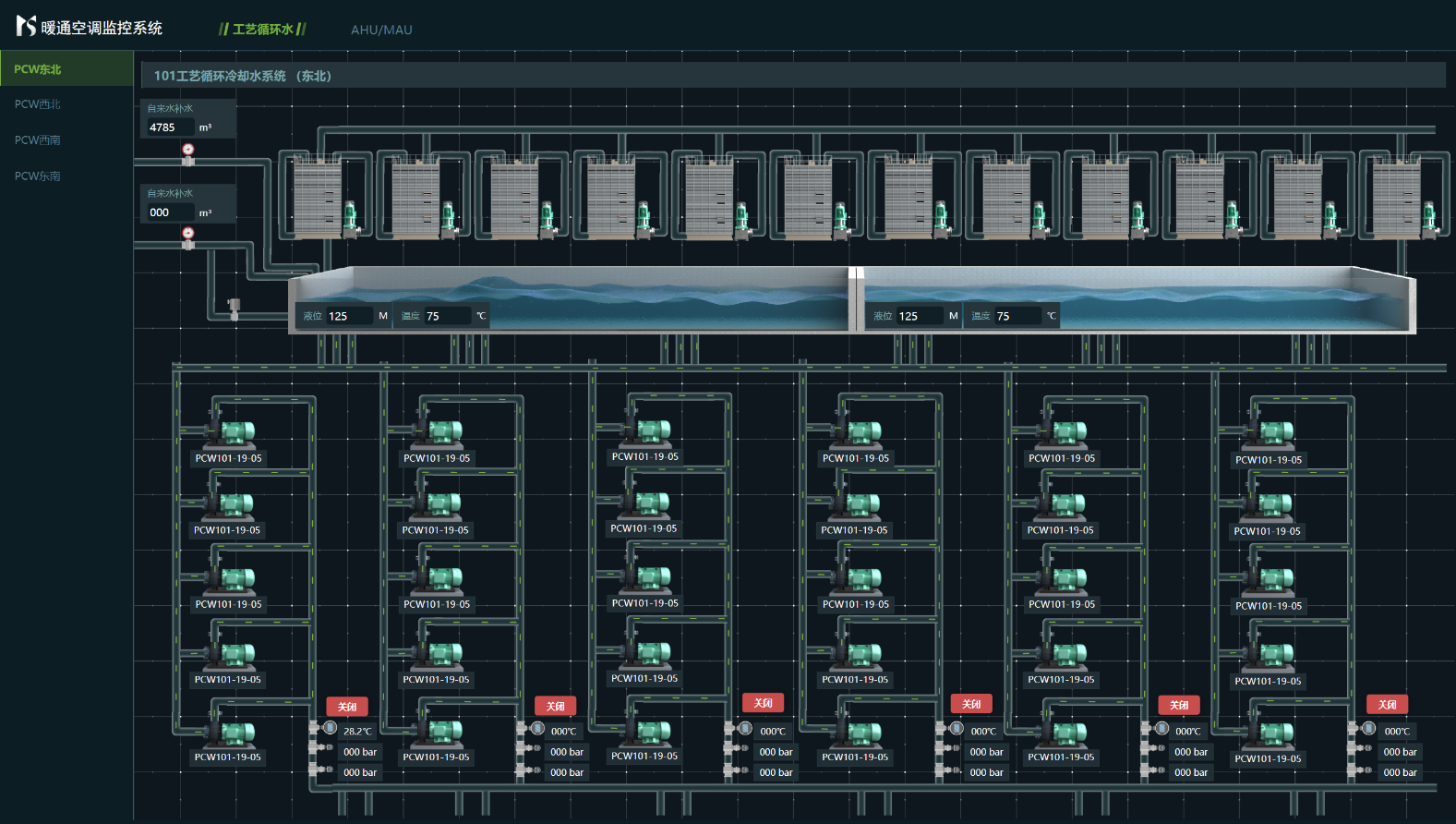Toggle the 关闭 button above the 28.2℃ reading
Screen dimensions: 1456x824
(347, 707)
